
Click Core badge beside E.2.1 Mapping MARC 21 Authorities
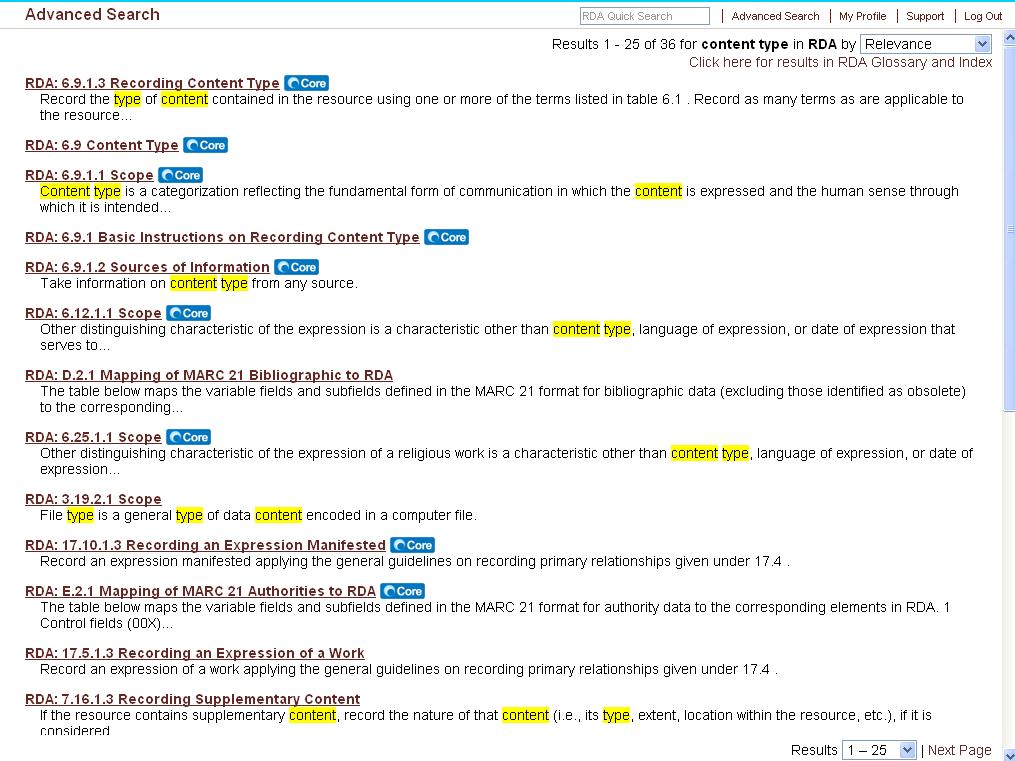pyautogui.click(x=402, y=591)
